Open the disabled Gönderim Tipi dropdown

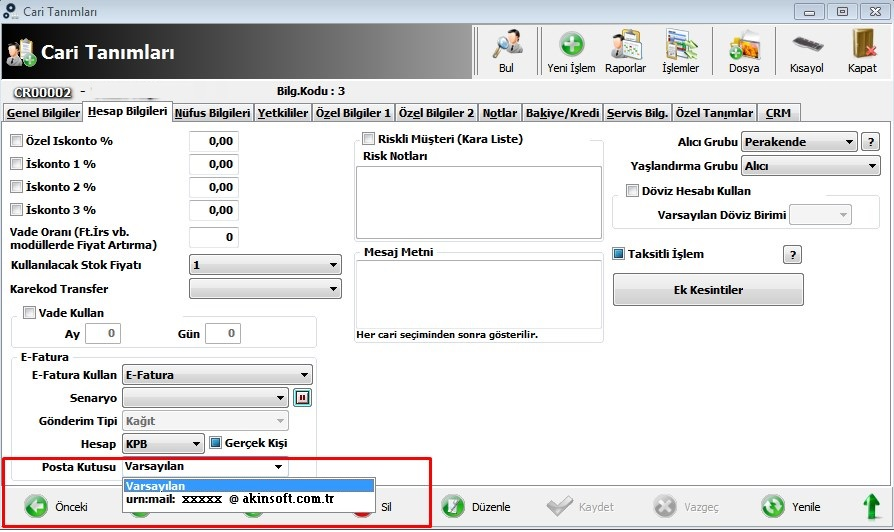[205, 421]
